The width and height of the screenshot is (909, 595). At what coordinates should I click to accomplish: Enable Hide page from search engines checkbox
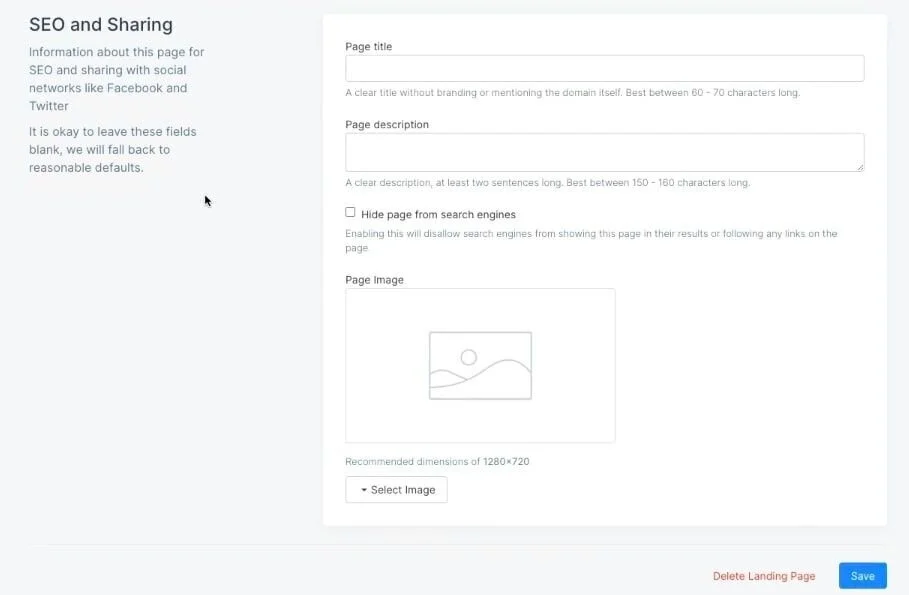coord(350,212)
